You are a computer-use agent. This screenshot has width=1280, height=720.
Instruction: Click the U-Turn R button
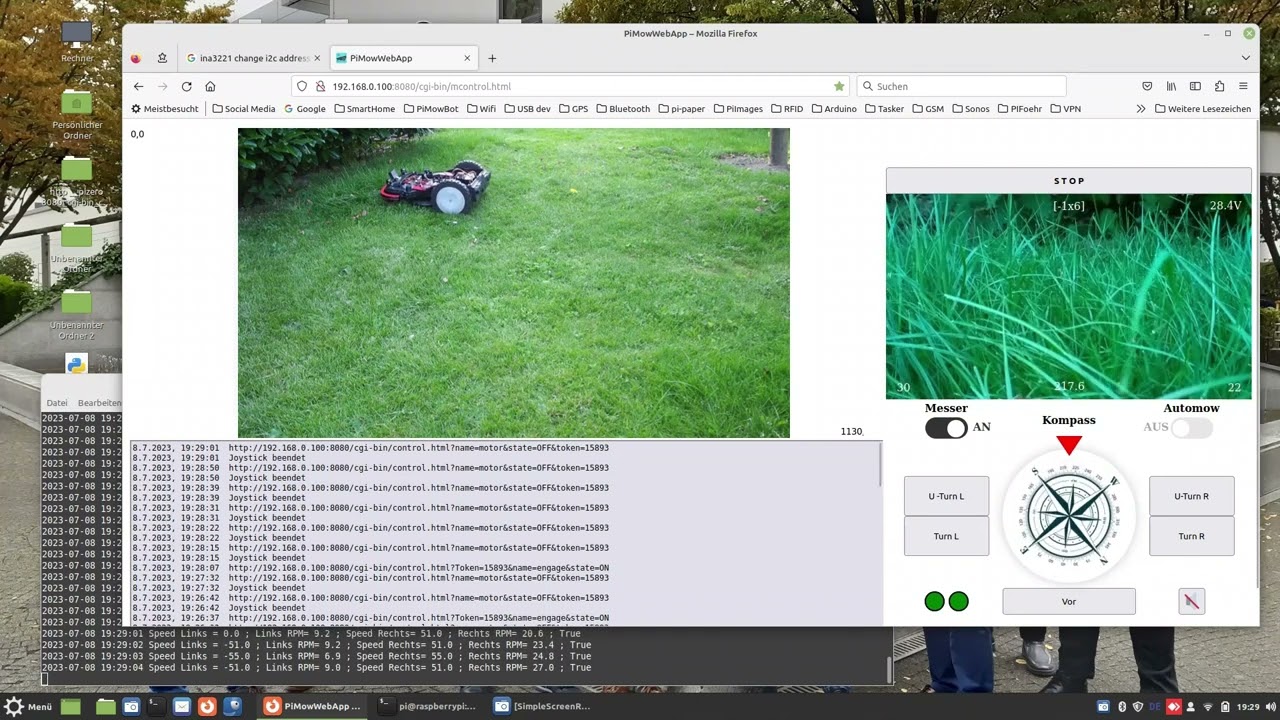[x=1191, y=496]
